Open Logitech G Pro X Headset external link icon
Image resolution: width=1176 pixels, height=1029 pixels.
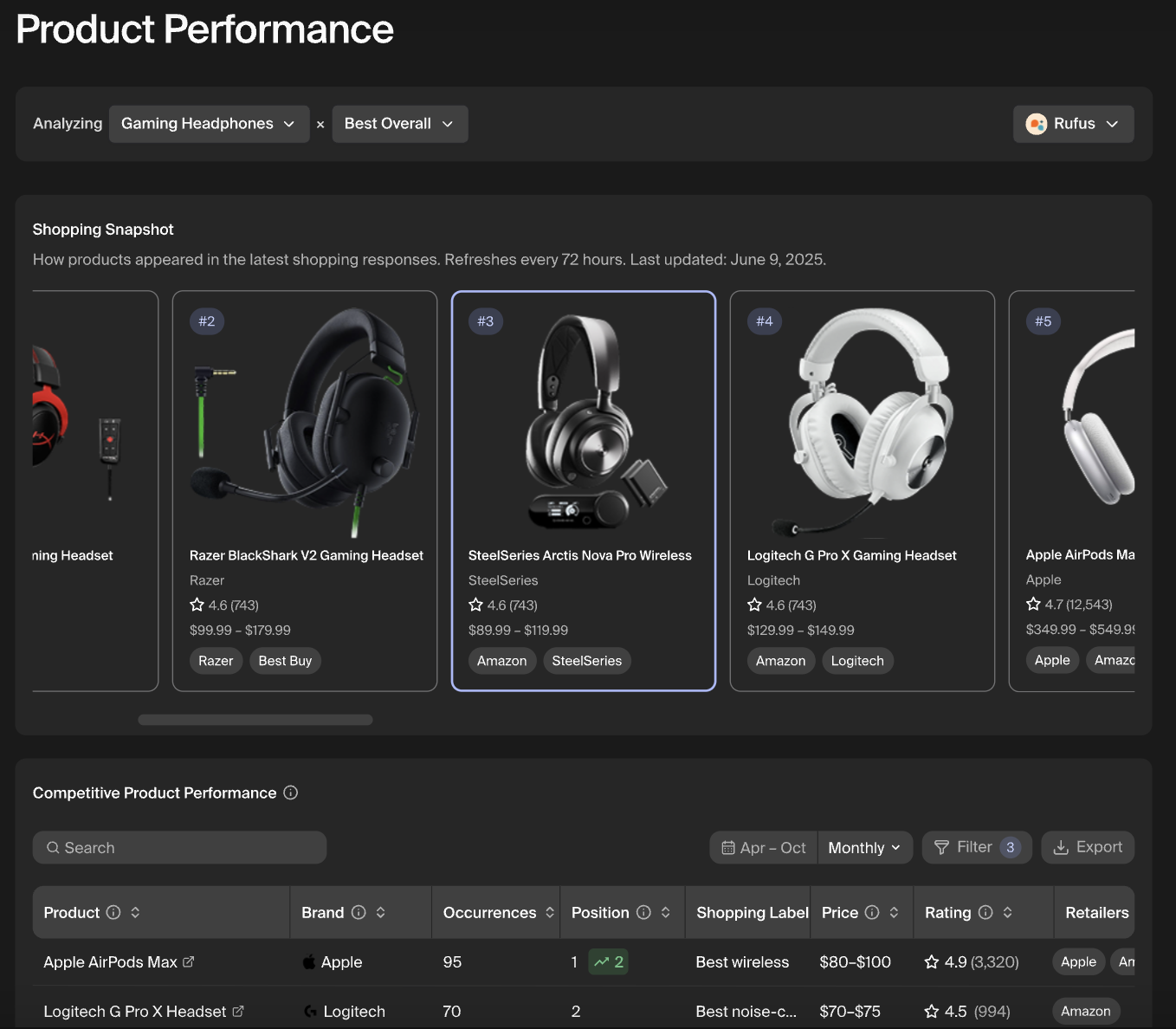pos(238,1011)
